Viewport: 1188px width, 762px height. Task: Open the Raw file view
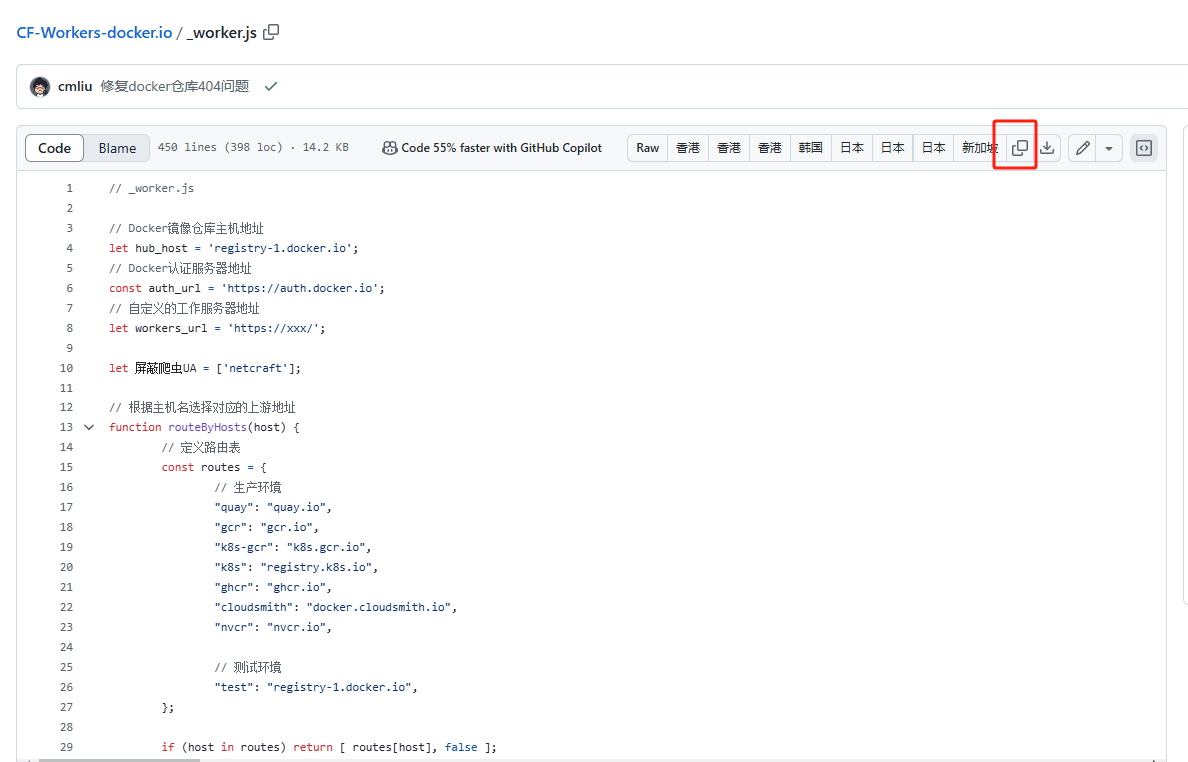[x=647, y=148]
